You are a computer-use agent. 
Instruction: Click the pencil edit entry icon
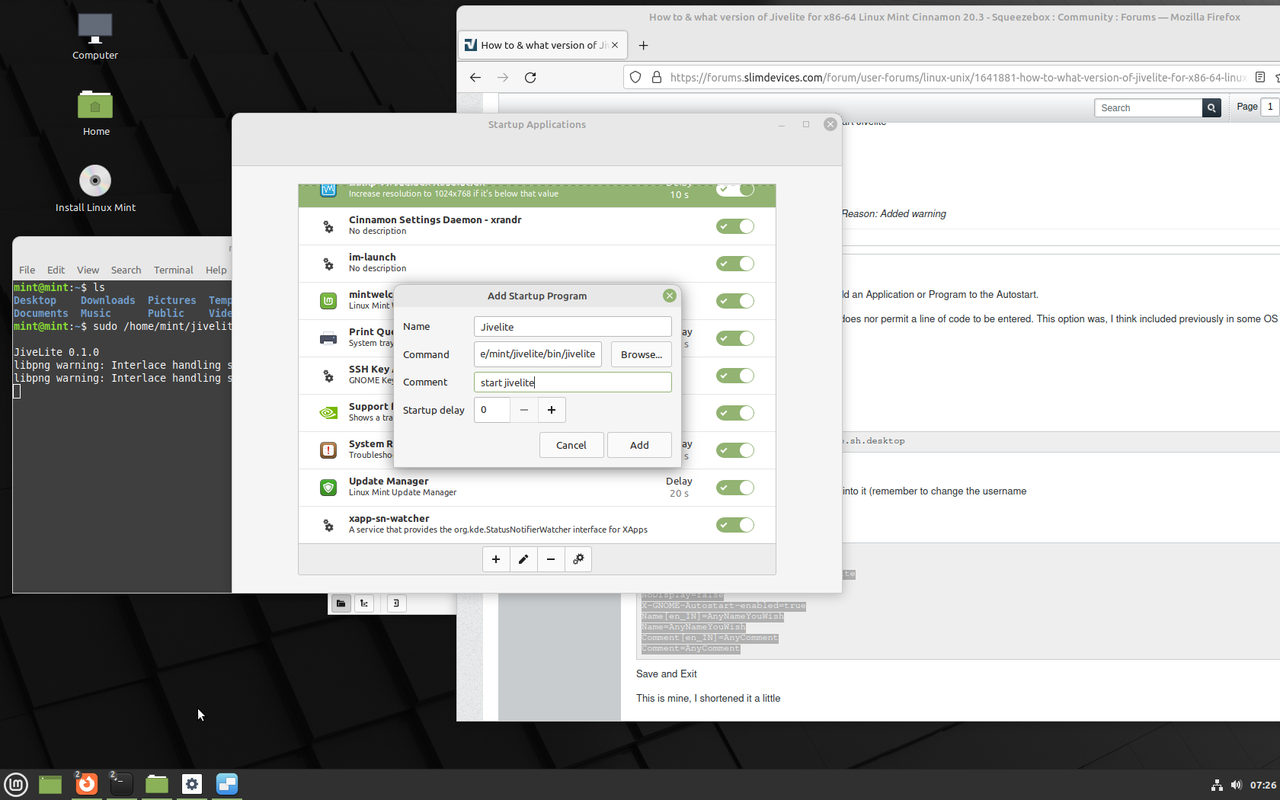(x=523, y=560)
